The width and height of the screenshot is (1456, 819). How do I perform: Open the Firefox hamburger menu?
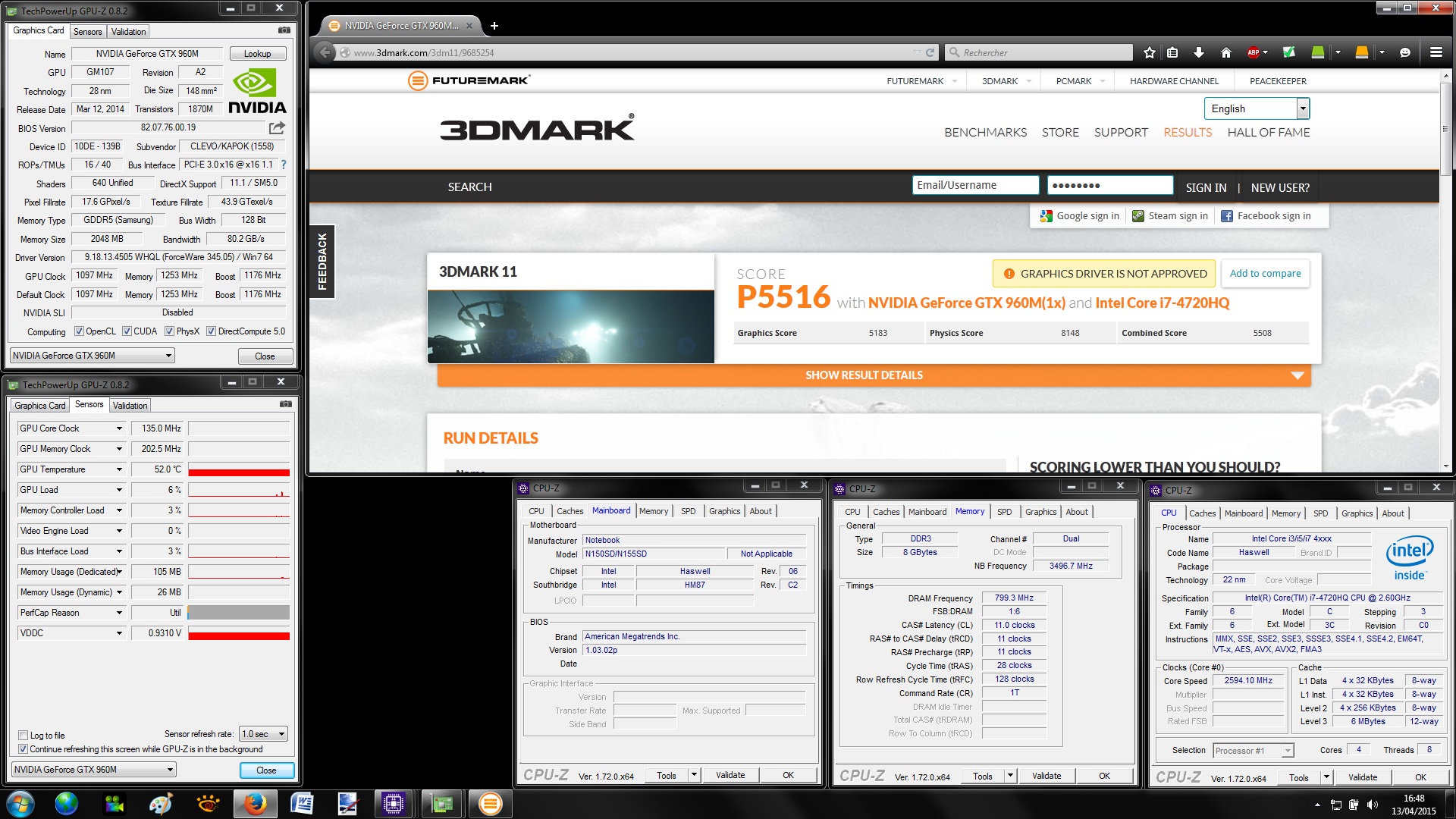pos(1436,52)
